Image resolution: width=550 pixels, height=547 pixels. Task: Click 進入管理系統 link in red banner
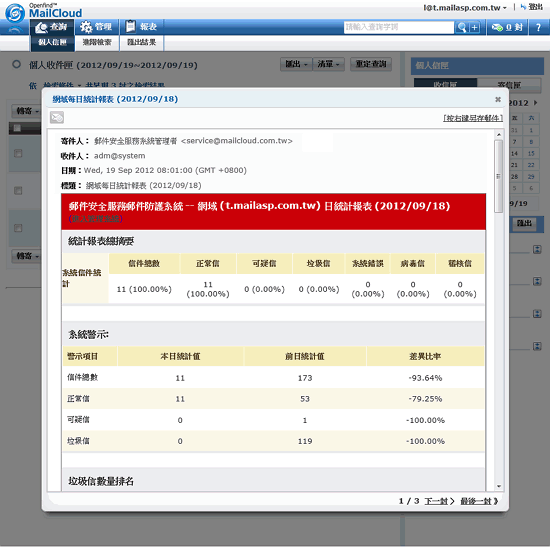96,219
